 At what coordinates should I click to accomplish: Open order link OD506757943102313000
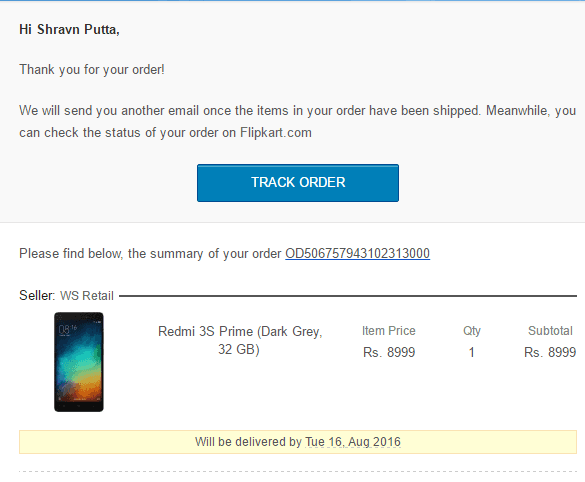coord(357,254)
